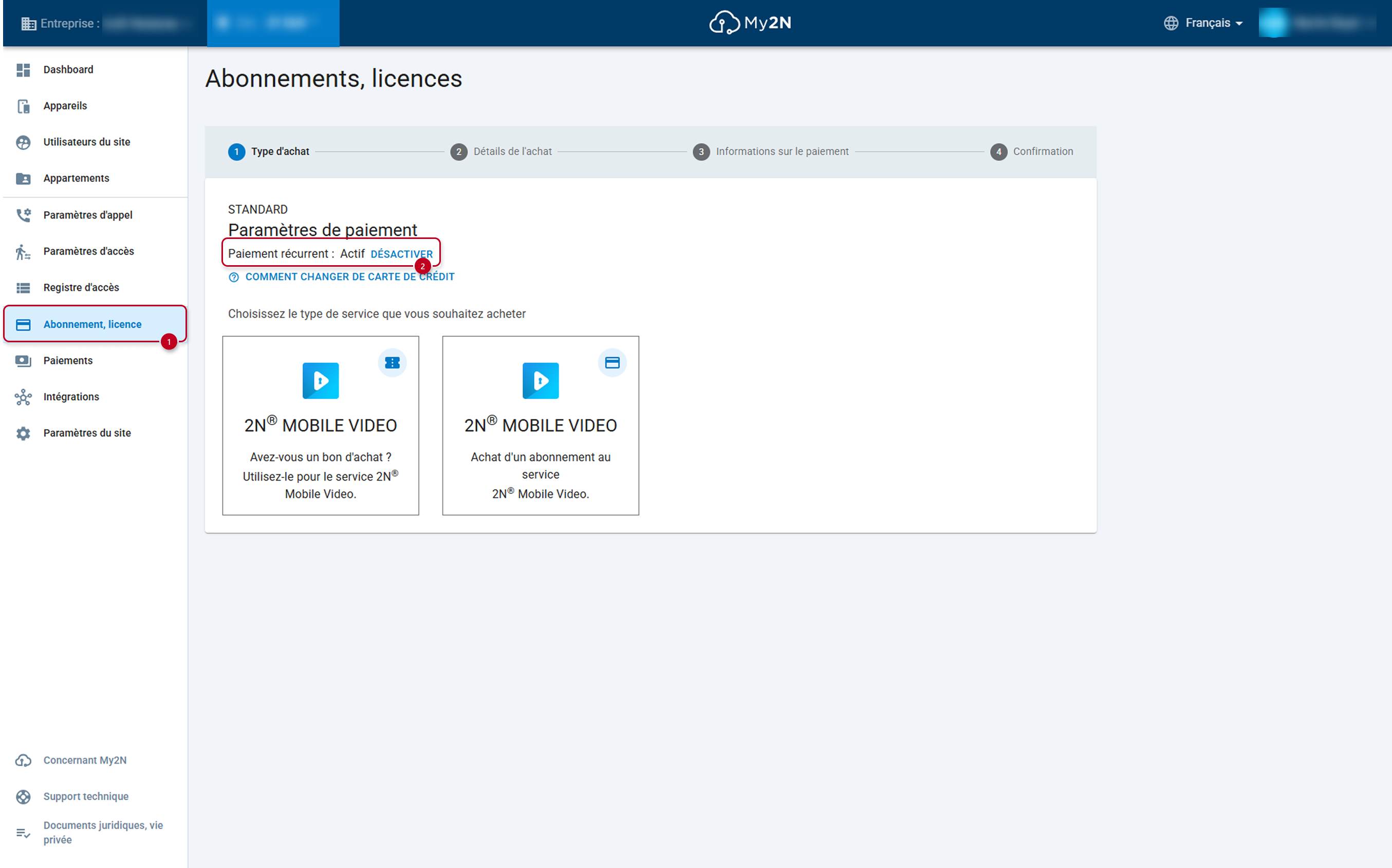Go to Paiements page

(x=95, y=361)
